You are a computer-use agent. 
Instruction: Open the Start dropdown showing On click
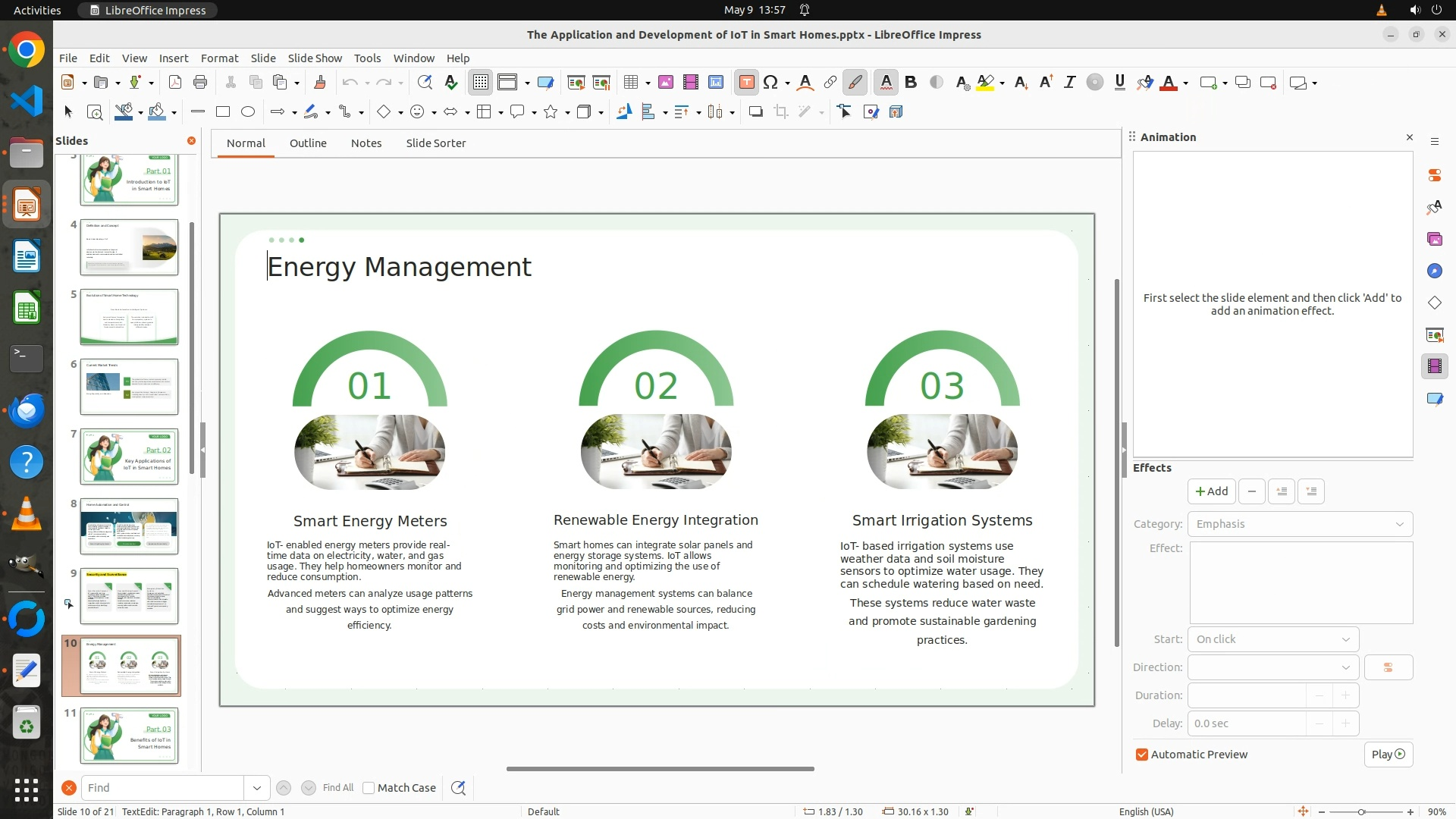1272,639
